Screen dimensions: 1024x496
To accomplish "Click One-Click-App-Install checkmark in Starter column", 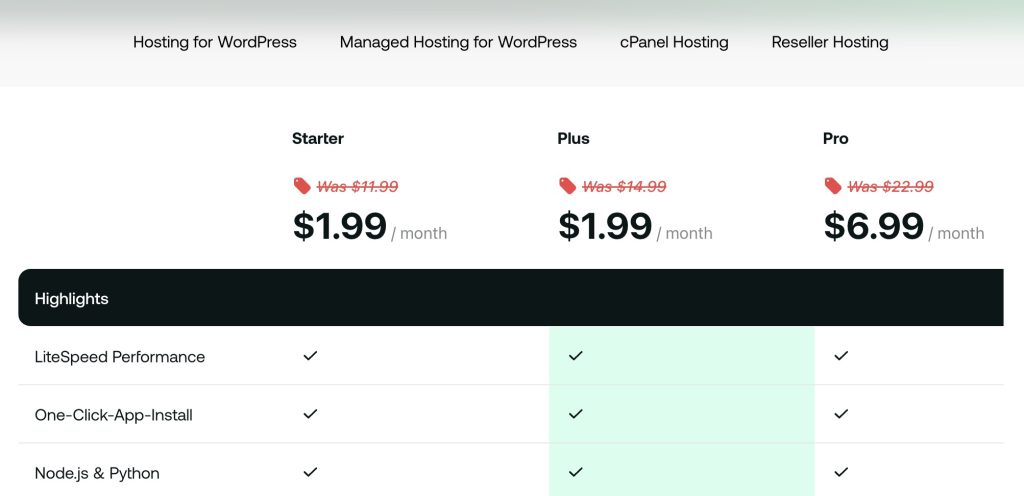I will (x=310, y=414).
